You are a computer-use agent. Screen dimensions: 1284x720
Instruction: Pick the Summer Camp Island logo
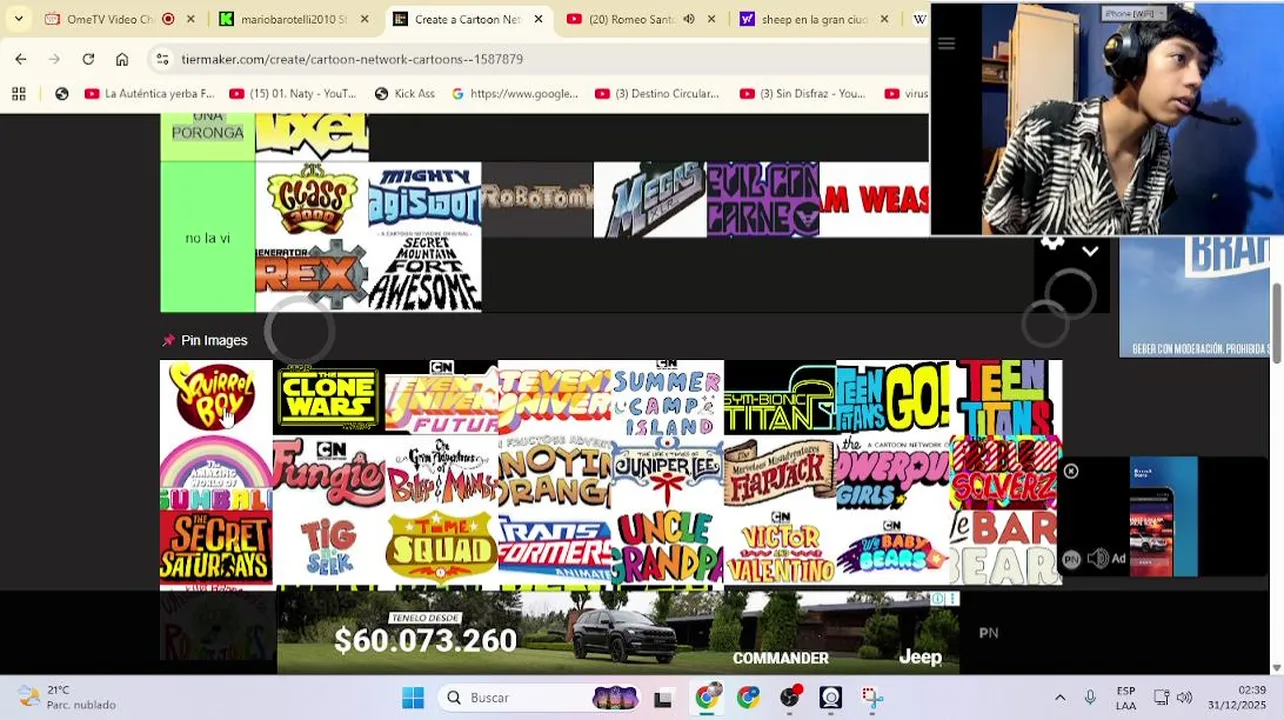[667, 397]
